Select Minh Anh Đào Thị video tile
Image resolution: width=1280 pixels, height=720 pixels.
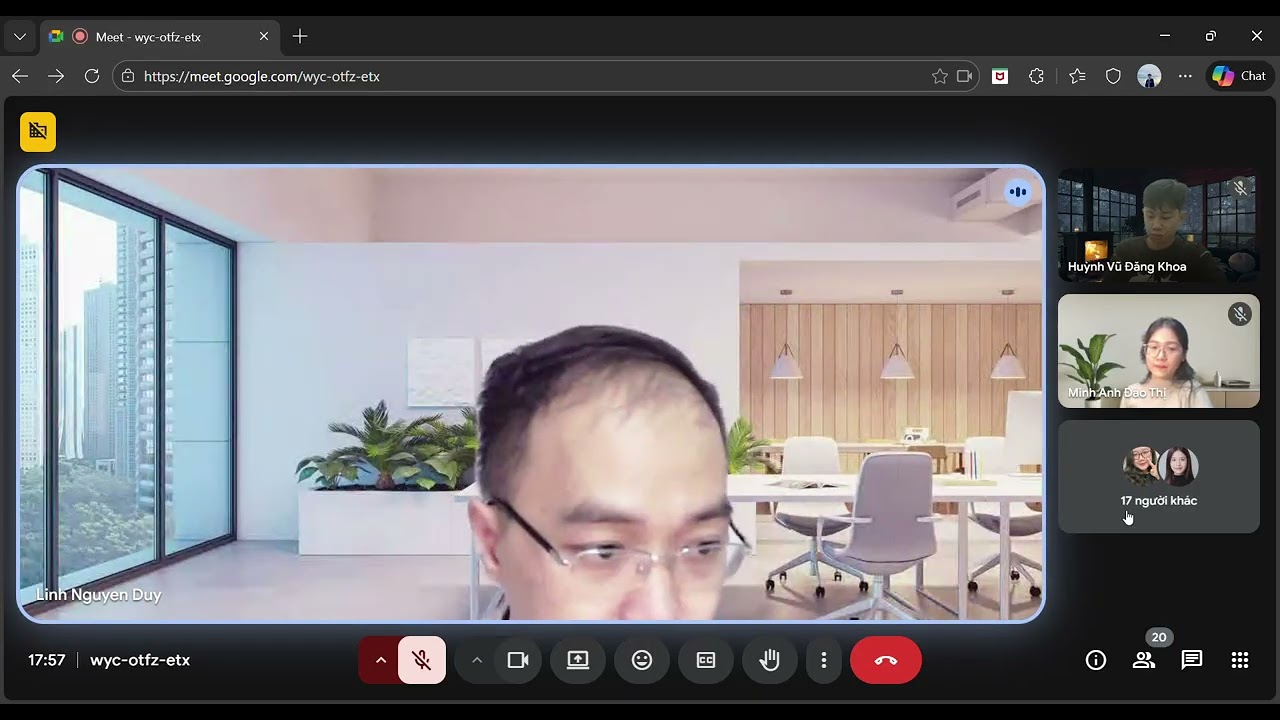(x=1159, y=351)
